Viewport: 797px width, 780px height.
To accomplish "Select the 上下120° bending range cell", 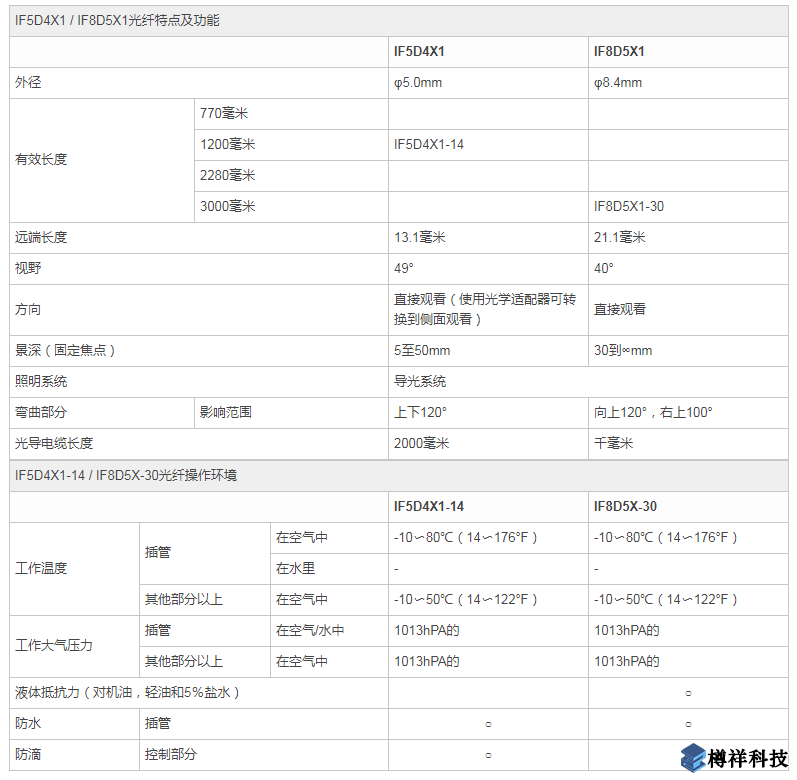I will coord(420,412).
